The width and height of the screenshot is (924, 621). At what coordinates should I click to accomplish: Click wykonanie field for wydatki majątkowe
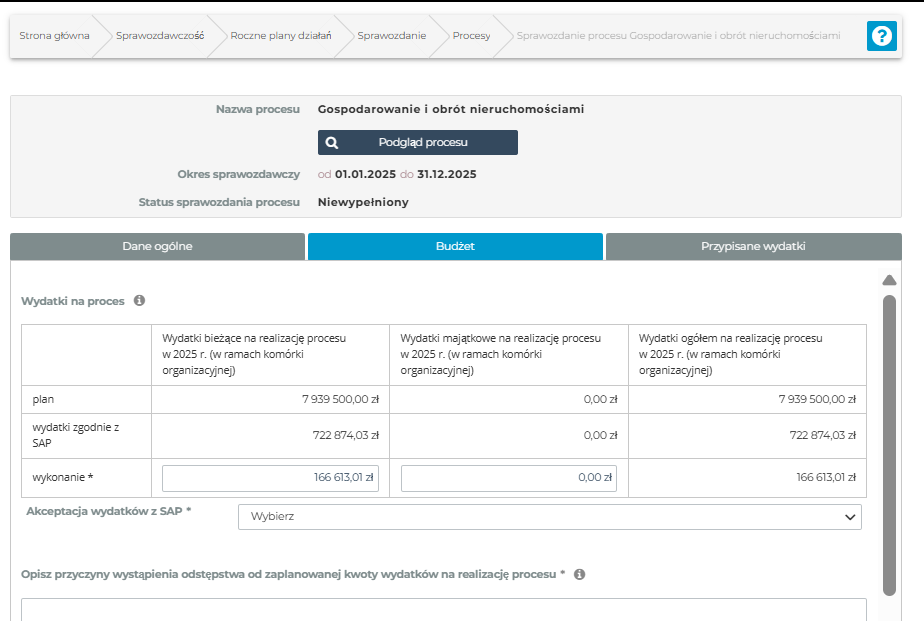(x=508, y=478)
